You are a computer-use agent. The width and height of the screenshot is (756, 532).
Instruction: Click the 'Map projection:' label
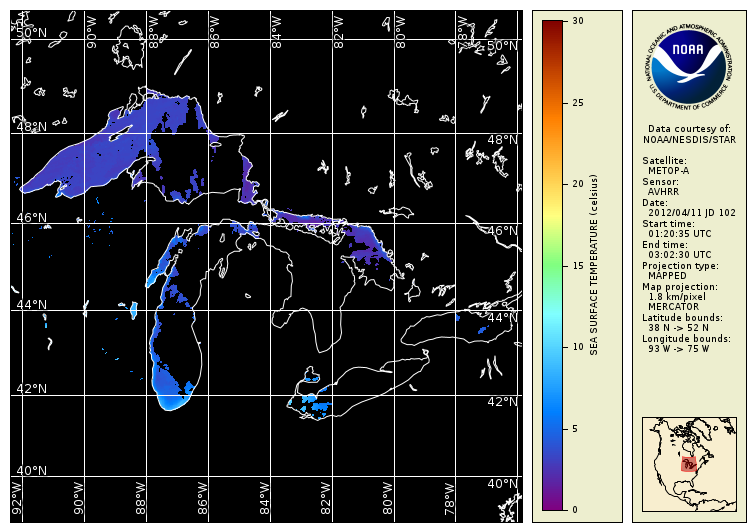680,287
